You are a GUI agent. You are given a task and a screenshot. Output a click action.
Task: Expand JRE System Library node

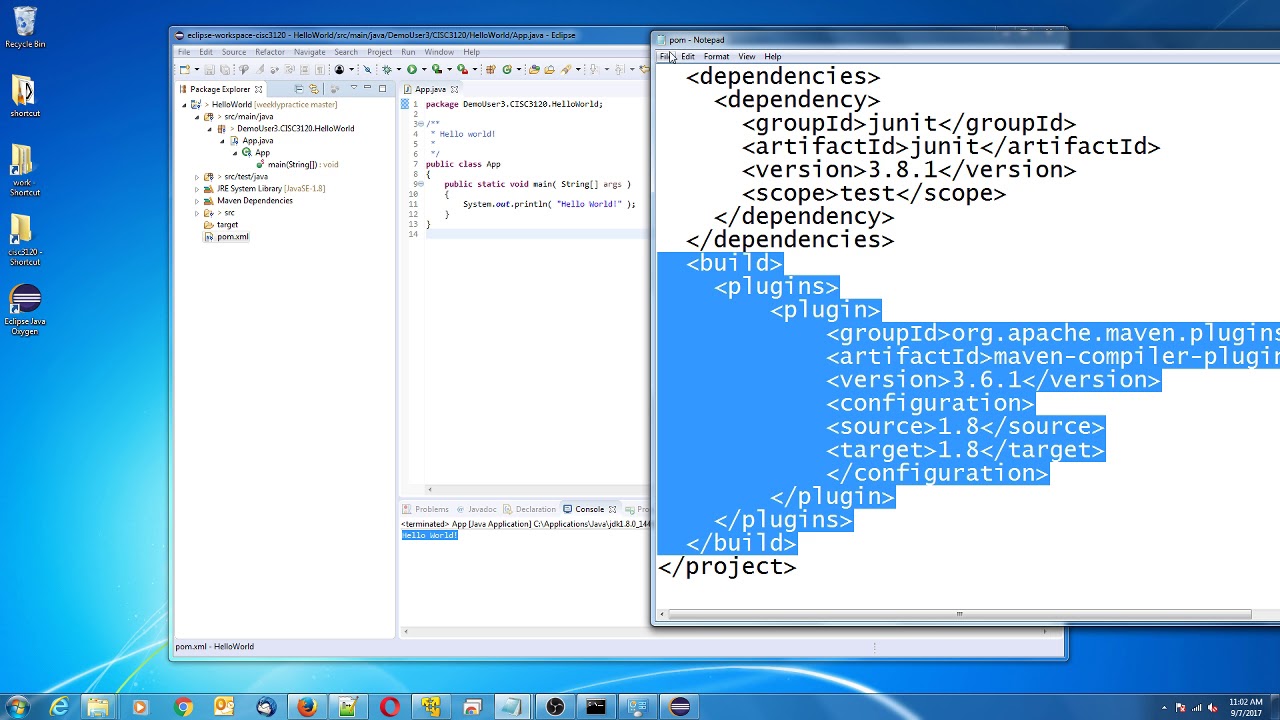tap(197, 188)
